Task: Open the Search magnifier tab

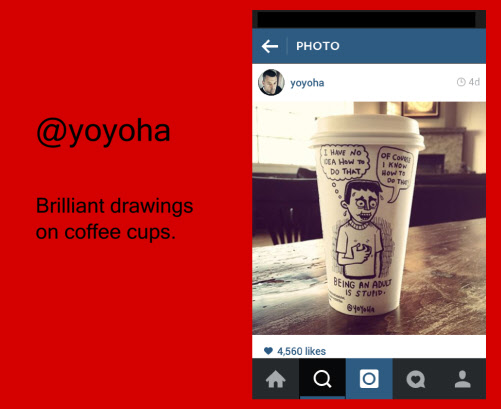Action: pyautogui.click(x=322, y=379)
